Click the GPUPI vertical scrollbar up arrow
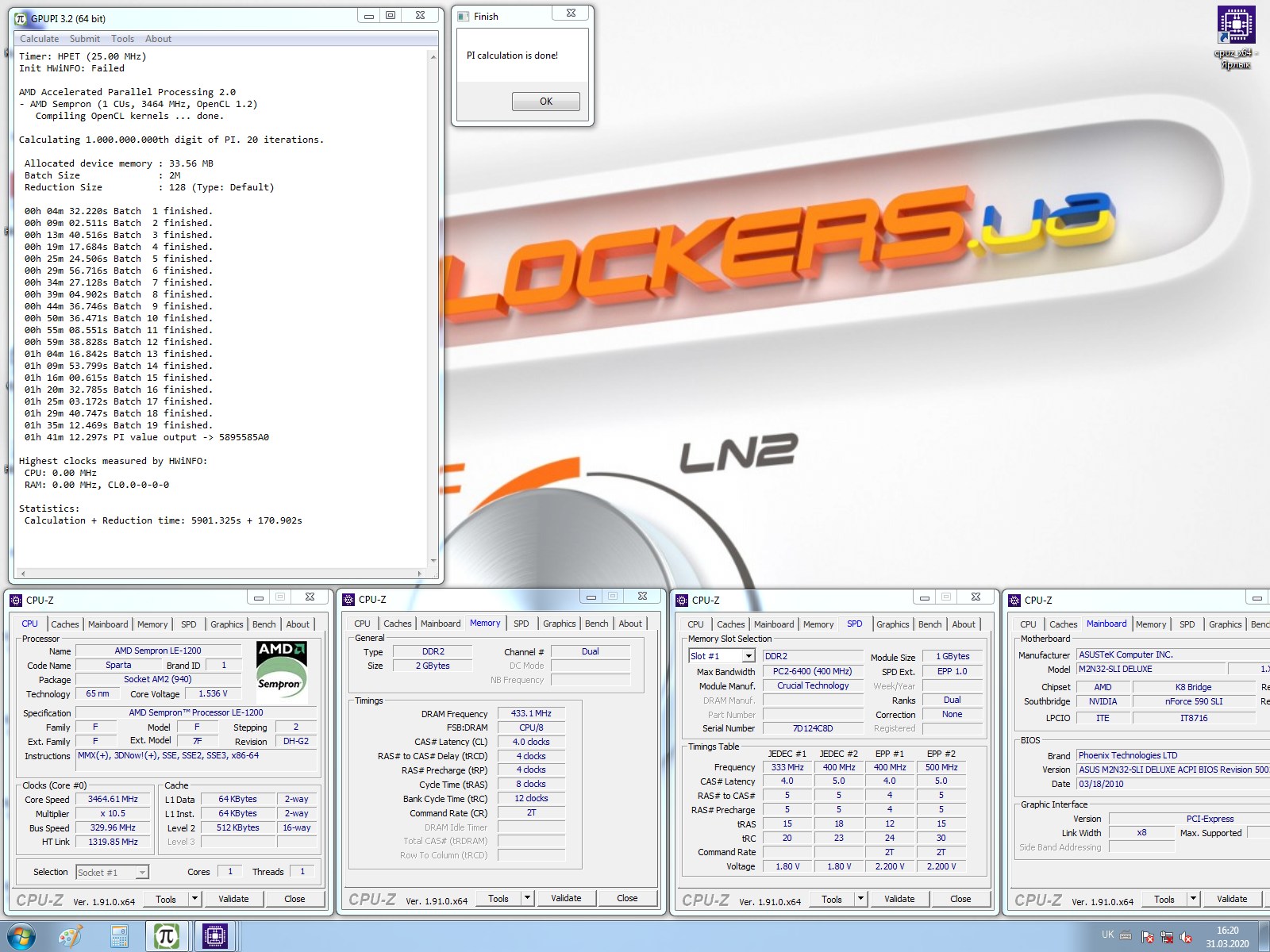 coord(433,56)
